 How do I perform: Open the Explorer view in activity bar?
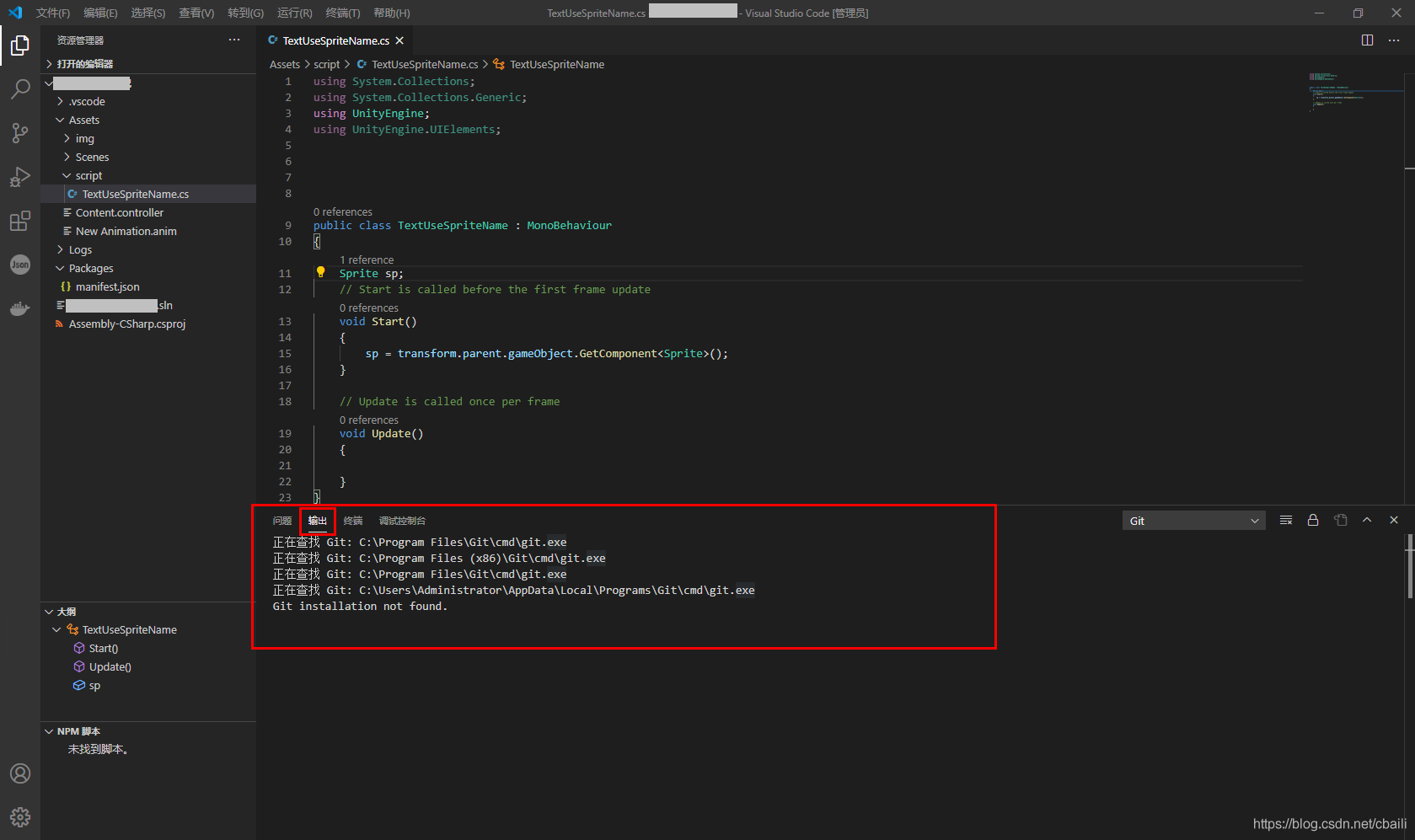20,45
